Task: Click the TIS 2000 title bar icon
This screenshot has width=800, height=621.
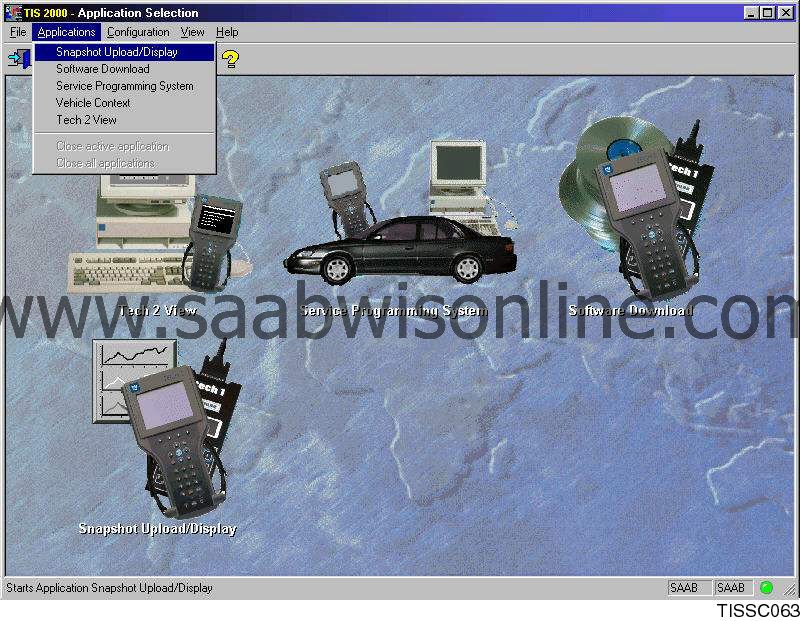Action: pyautogui.click(x=13, y=13)
